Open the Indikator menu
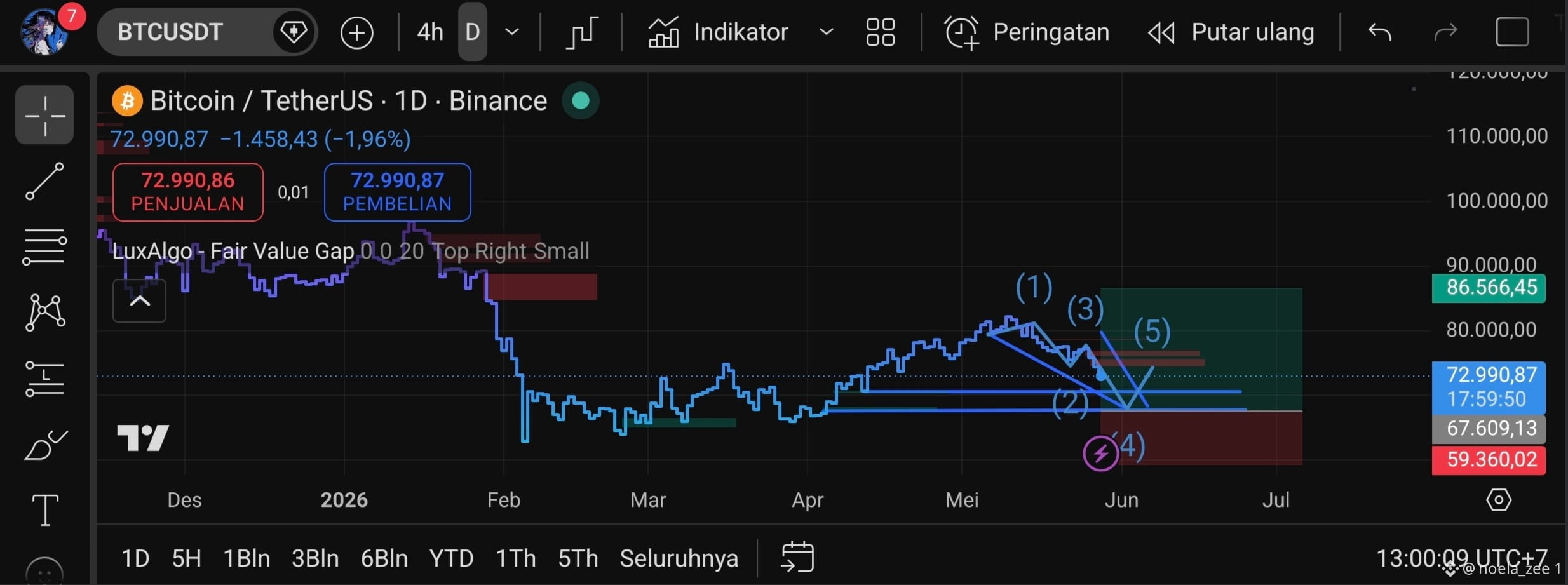Screen dimensions: 1568x585 (x=718, y=32)
